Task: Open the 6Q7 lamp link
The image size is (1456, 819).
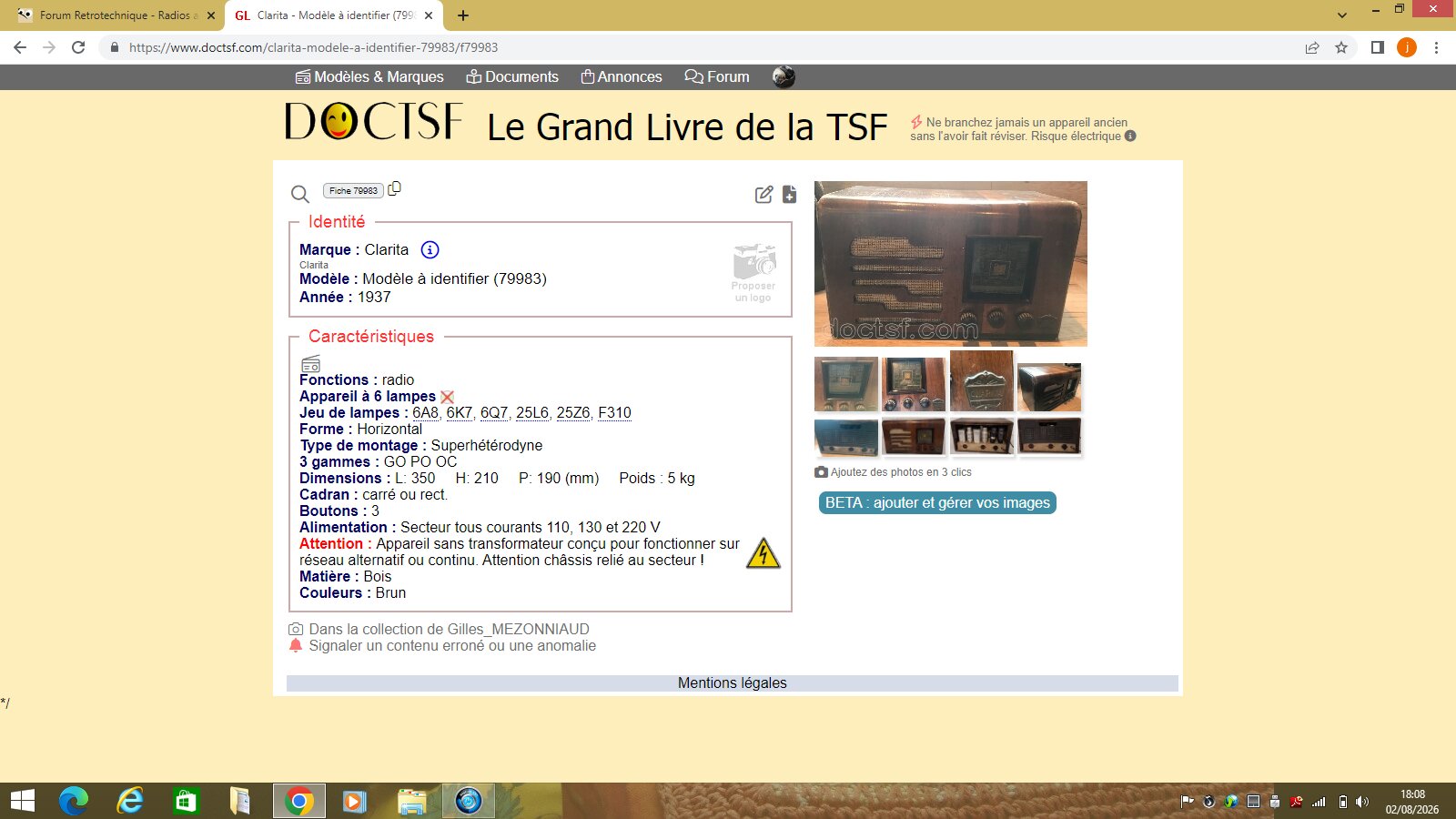Action: (494, 413)
